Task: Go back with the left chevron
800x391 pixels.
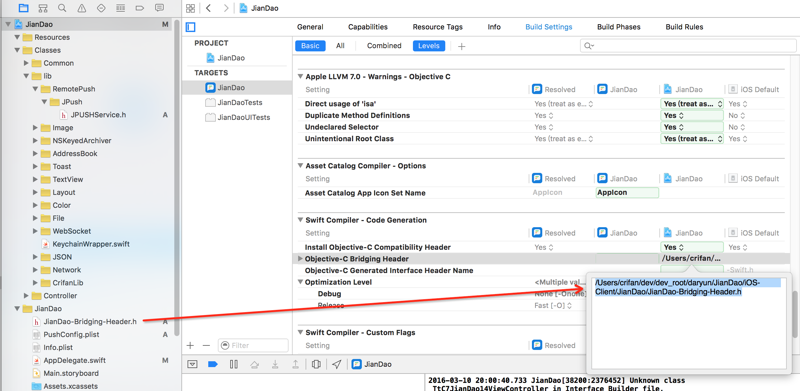Action: [208, 8]
